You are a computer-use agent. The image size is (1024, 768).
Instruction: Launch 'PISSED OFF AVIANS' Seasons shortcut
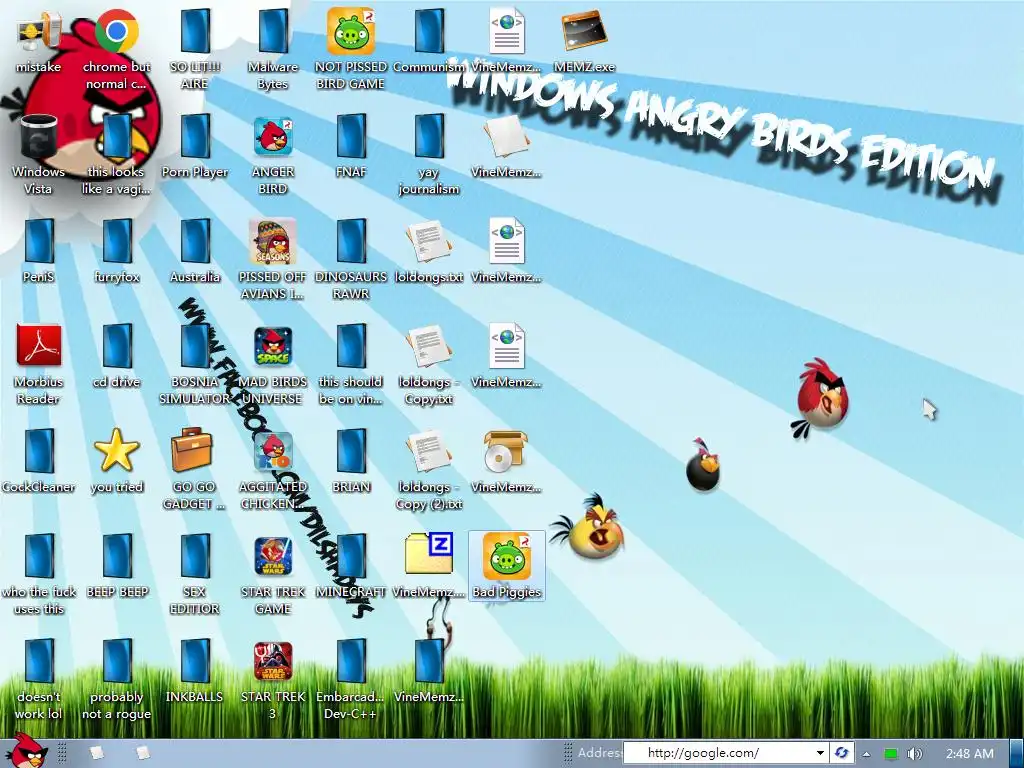(273, 261)
